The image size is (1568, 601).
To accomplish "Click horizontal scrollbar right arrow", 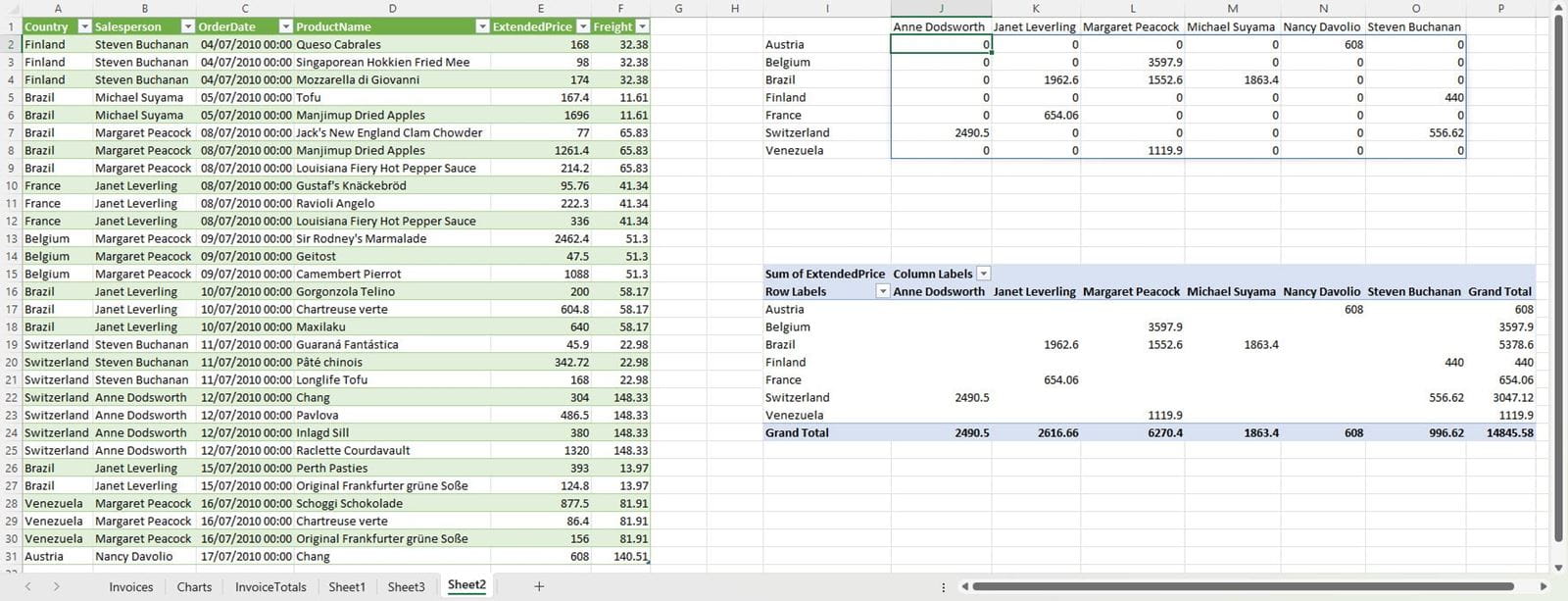I will pyautogui.click(x=1543, y=586).
